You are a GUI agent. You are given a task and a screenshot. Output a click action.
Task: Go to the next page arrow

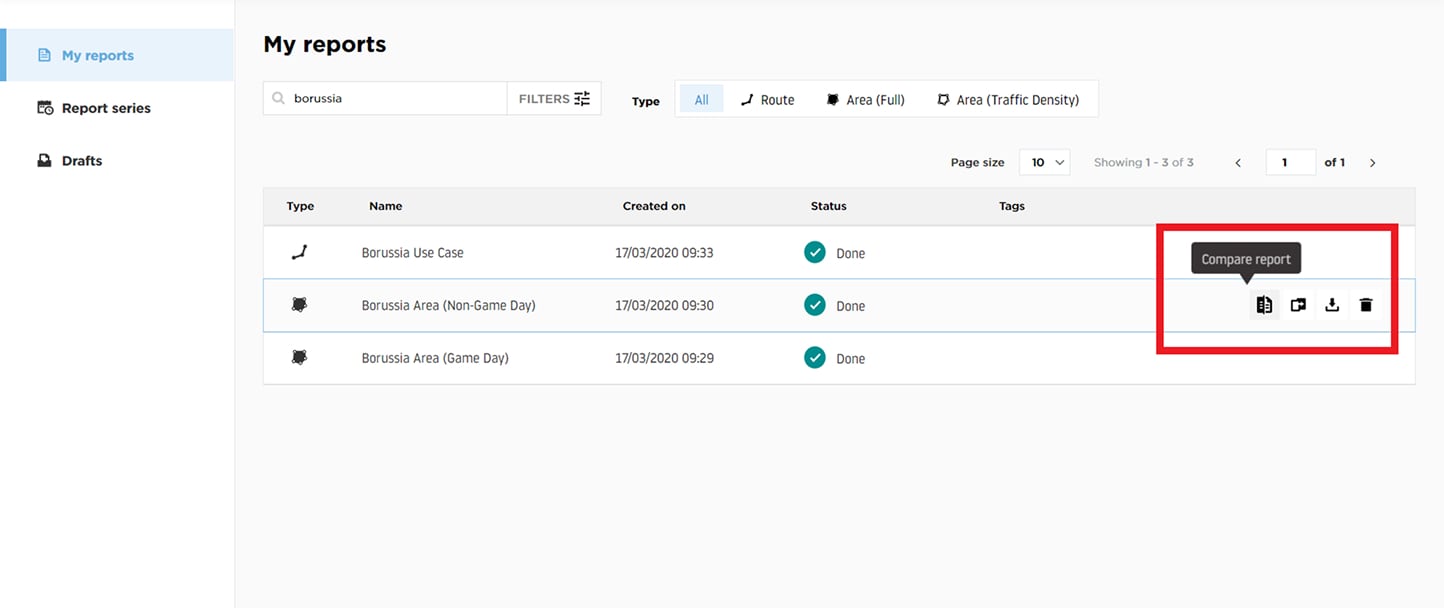click(1373, 162)
